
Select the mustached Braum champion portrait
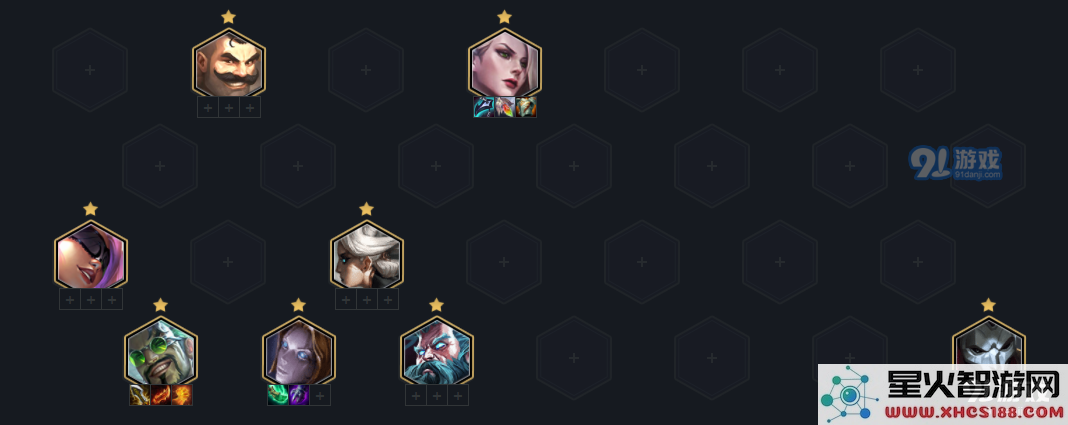[228, 63]
